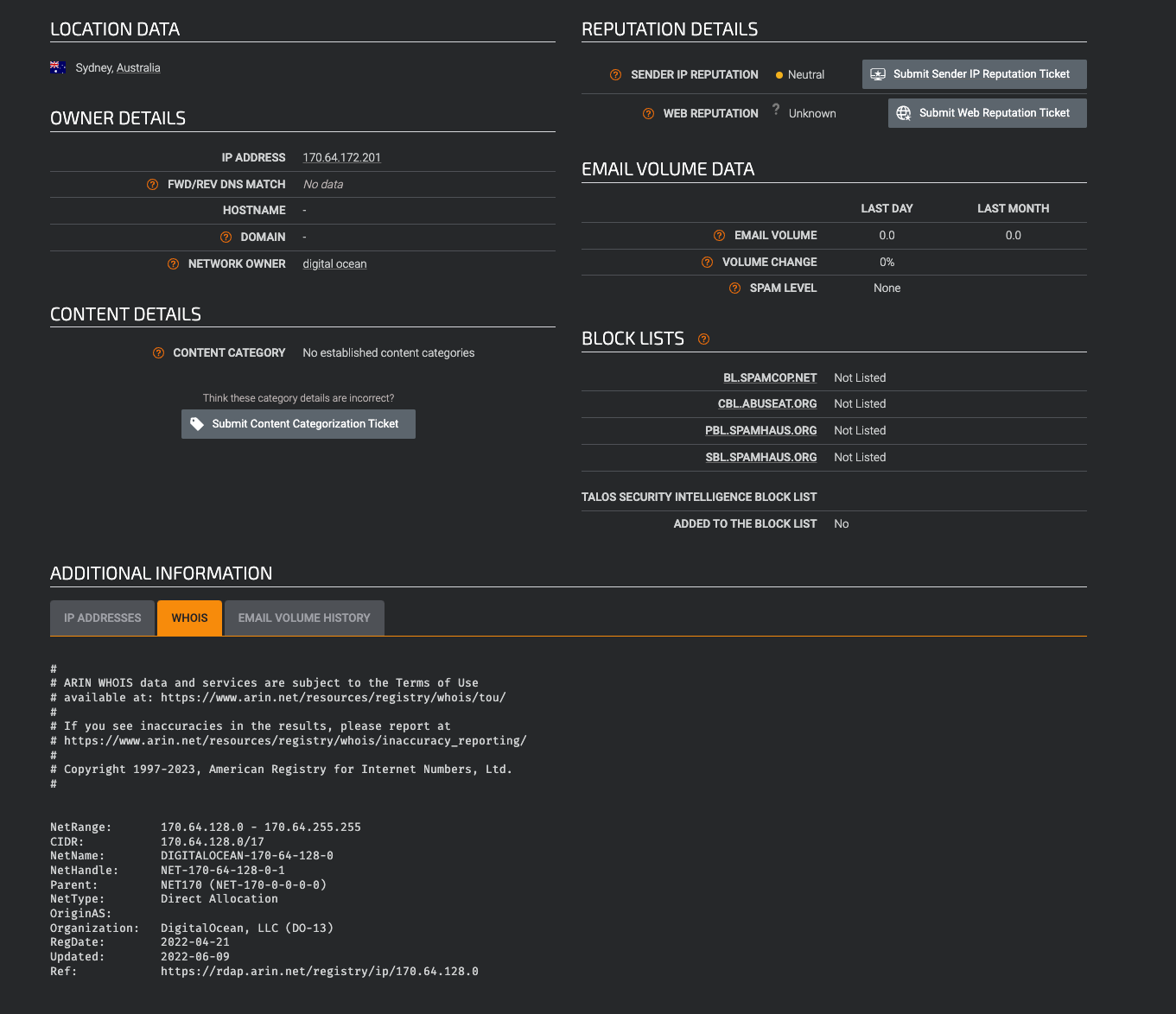Click 'No established content categories' text
The image size is (1176, 1014).
click(x=389, y=352)
